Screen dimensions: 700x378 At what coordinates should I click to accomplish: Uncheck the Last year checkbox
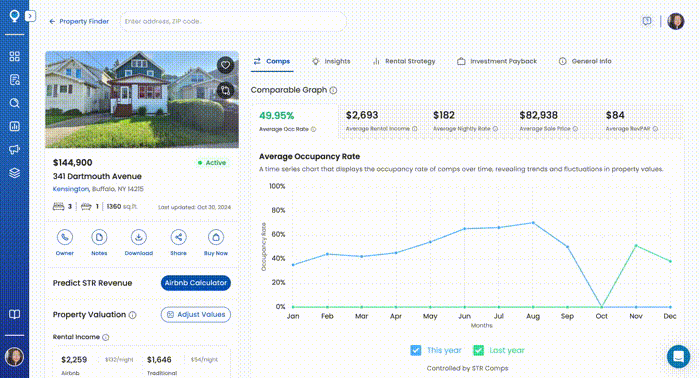point(479,350)
